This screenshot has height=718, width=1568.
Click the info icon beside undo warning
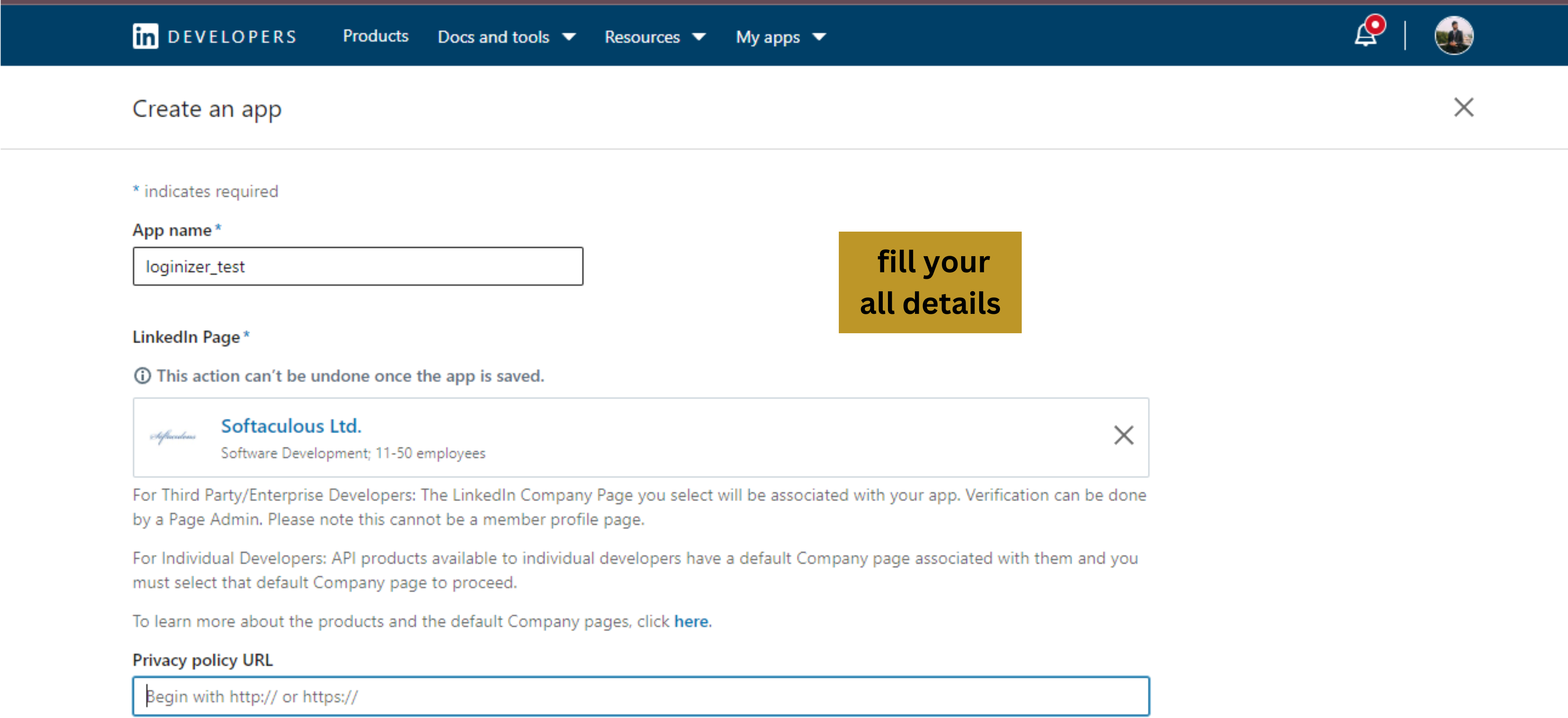click(142, 376)
